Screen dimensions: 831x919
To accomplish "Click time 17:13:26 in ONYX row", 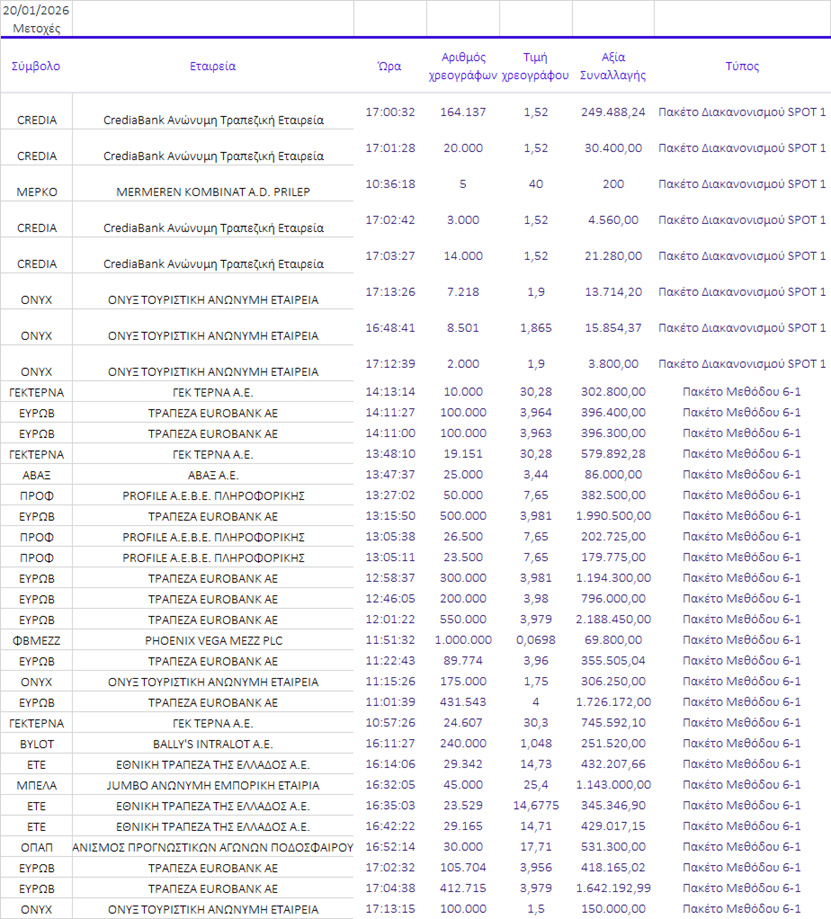I will pos(390,292).
